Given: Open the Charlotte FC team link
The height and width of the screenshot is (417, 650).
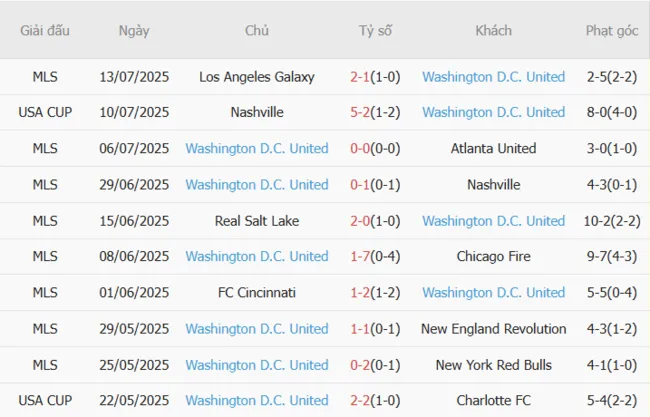Looking at the screenshot, I should coord(493,401).
